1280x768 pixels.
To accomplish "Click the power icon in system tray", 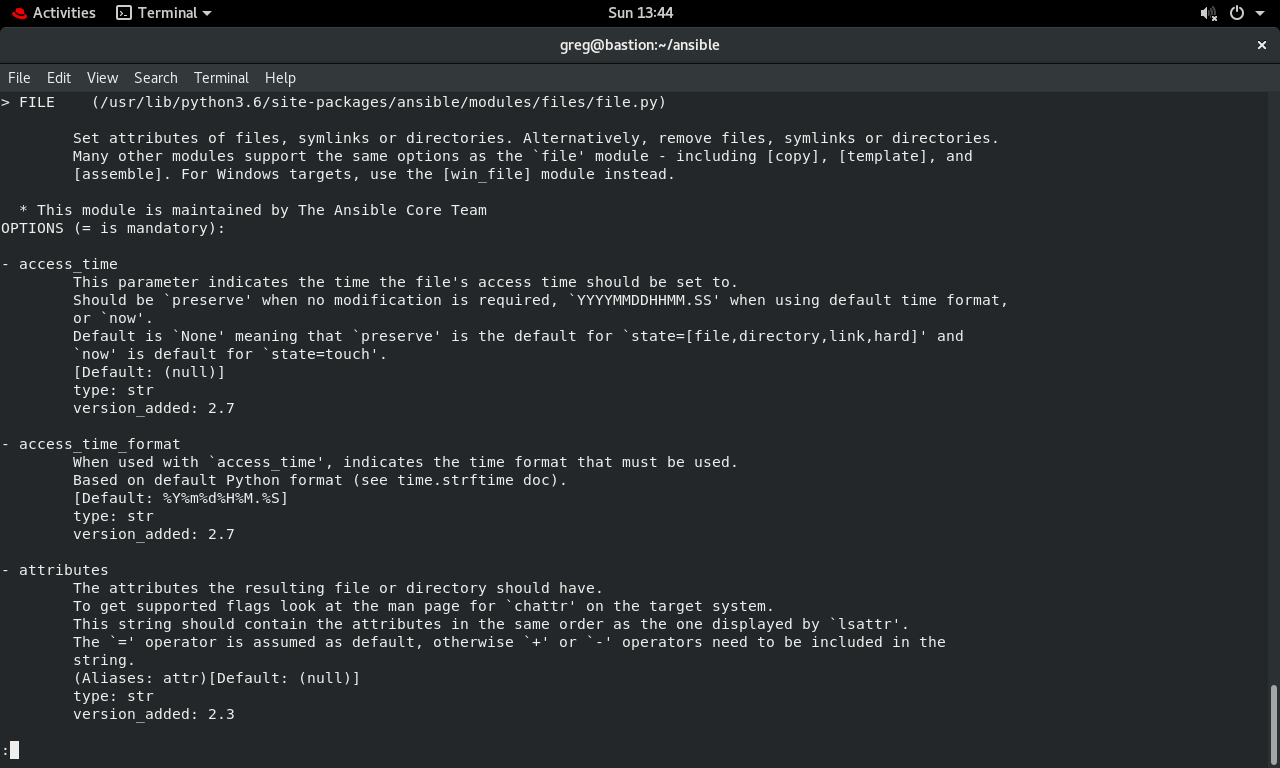I will pyautogui.click(x=1237, y=13).
